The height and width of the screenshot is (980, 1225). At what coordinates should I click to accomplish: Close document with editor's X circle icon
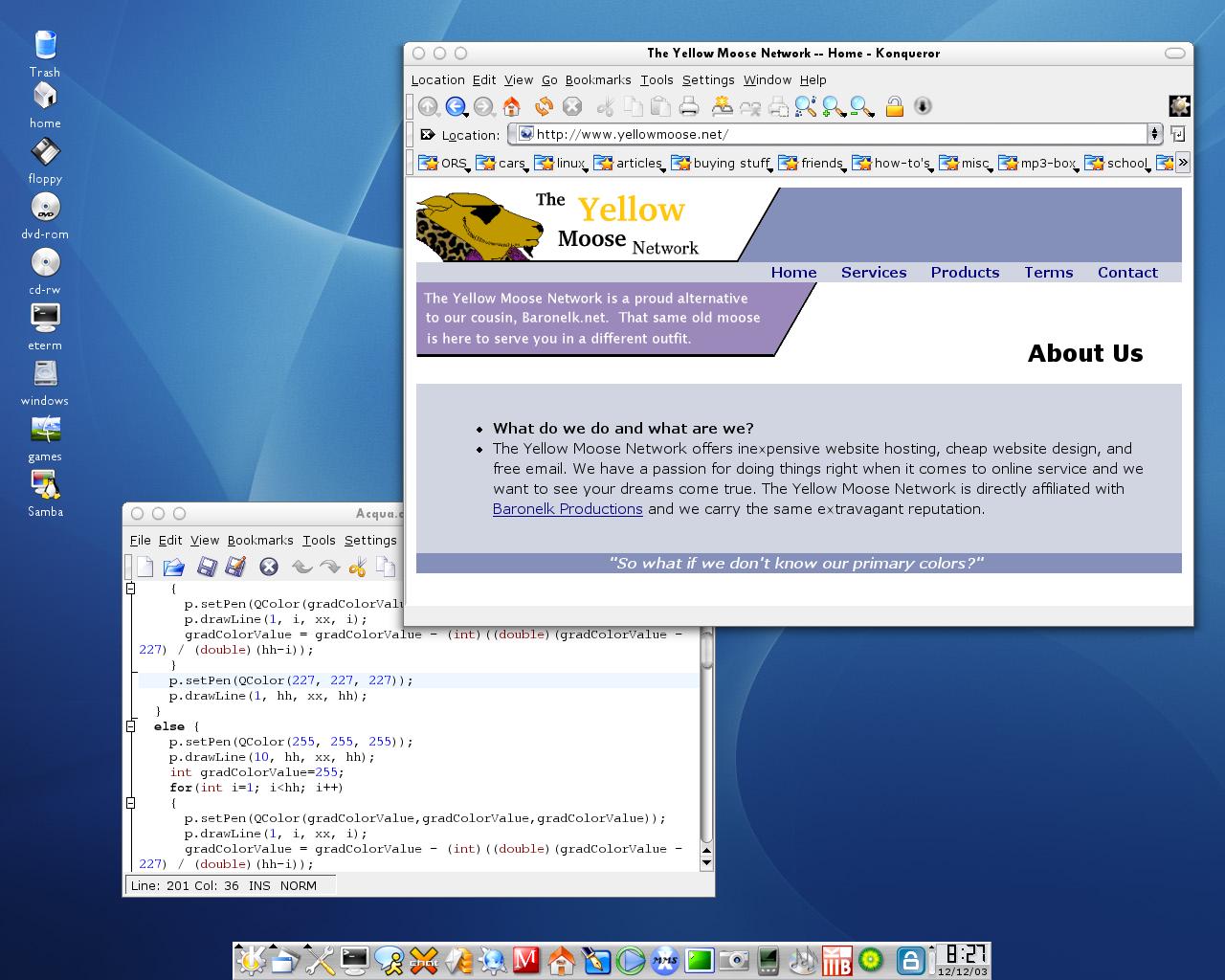(x=269, y=567)
